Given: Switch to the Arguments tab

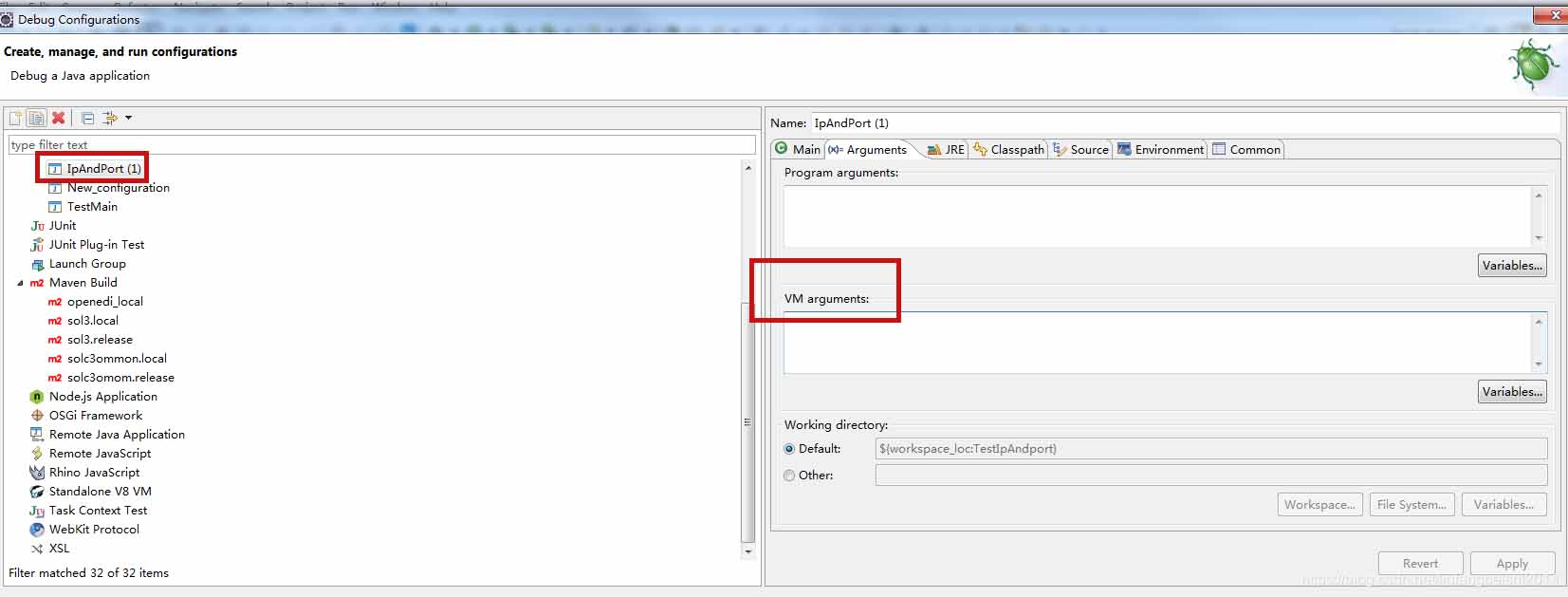Looking at the screenshot, I should coord(868,149).
